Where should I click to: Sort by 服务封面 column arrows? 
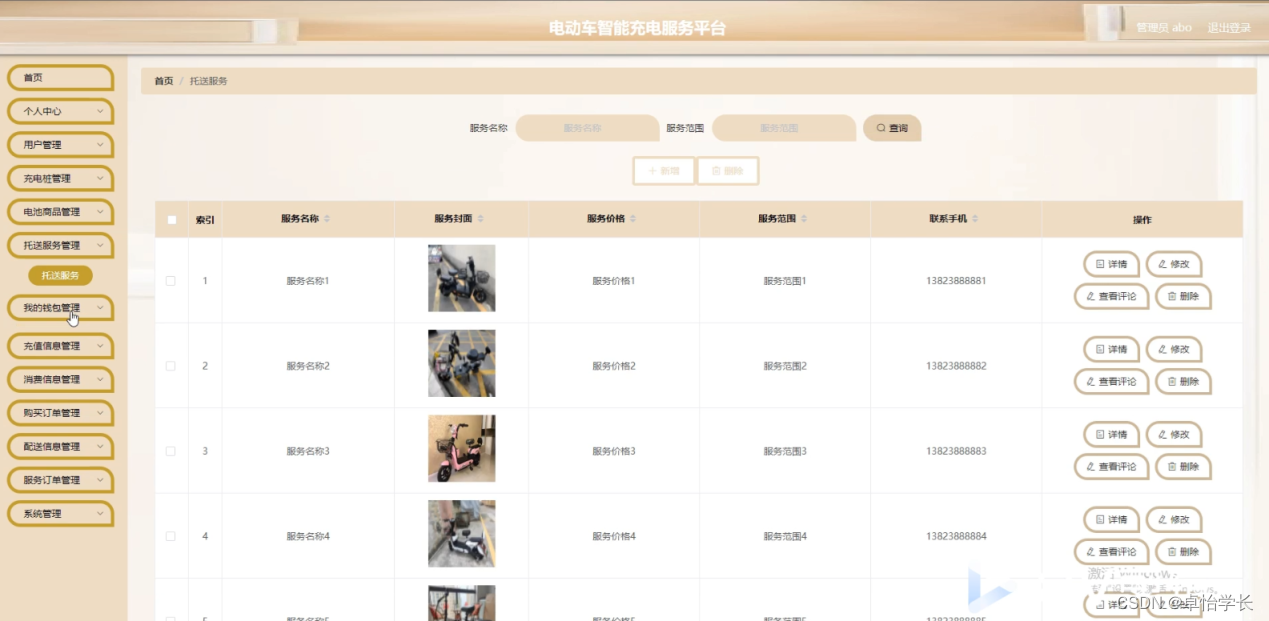pyautogui.click(x=480, y=219)
